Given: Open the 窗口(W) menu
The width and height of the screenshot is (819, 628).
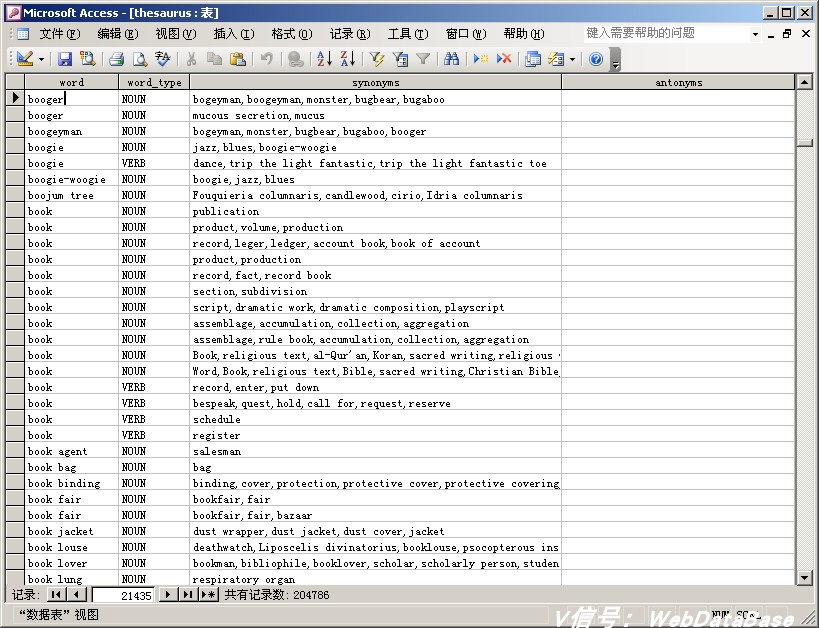Looking at the screenshot, I should (x=465, y=34).
